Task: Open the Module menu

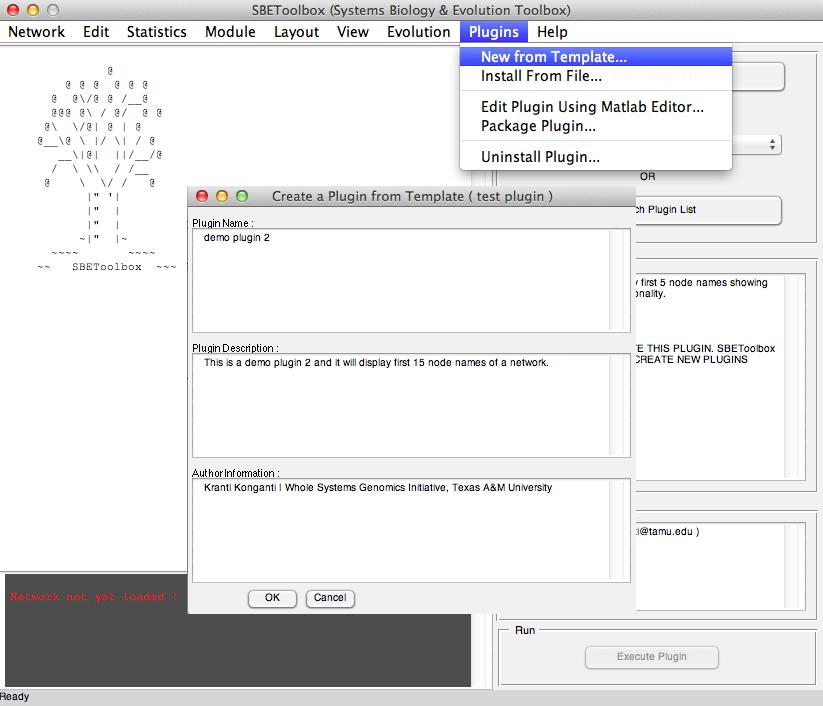Action: tap(230, 32)
